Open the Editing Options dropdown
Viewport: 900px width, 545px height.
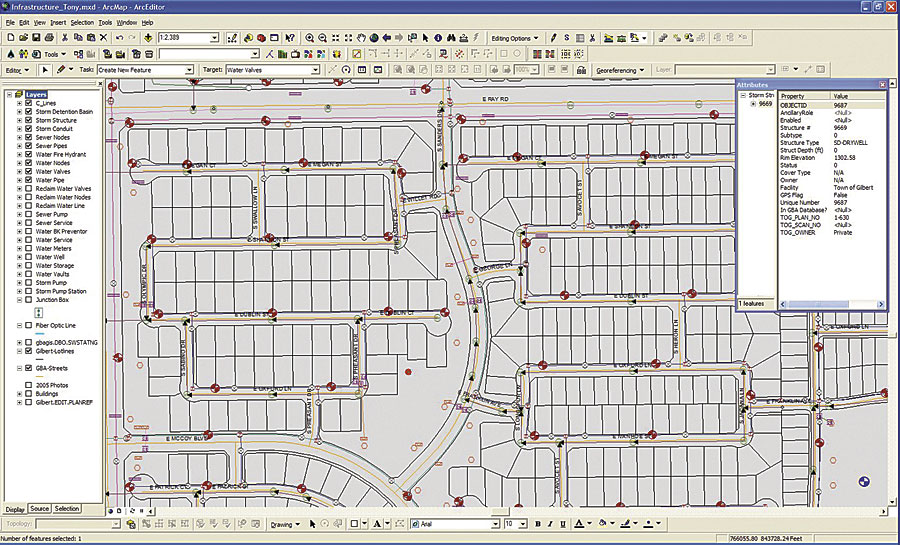point(515,38)
